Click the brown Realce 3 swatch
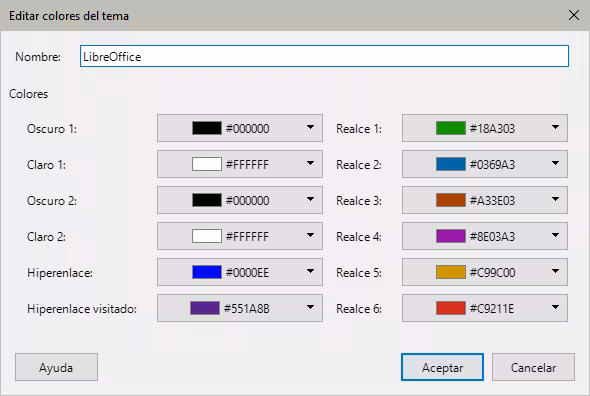Image resolution: width=590 pixels, height=396 pixels. [451, 200]
